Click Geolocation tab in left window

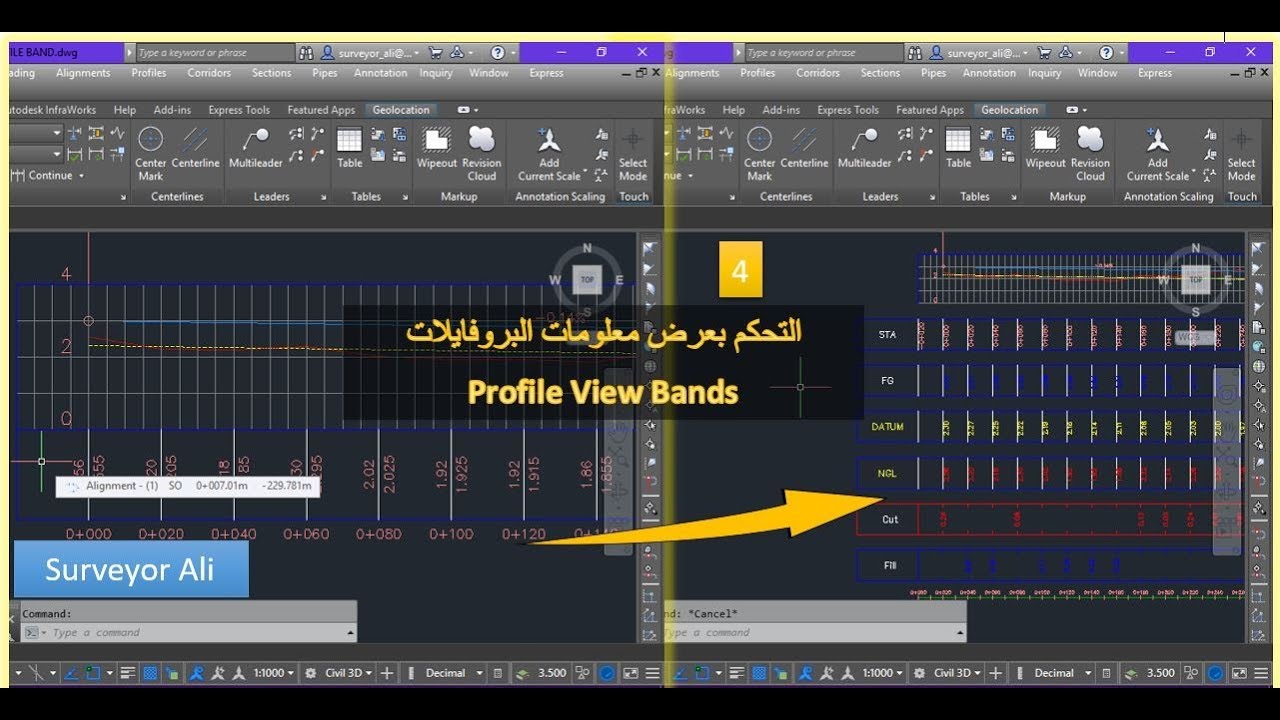pos(401,110)
